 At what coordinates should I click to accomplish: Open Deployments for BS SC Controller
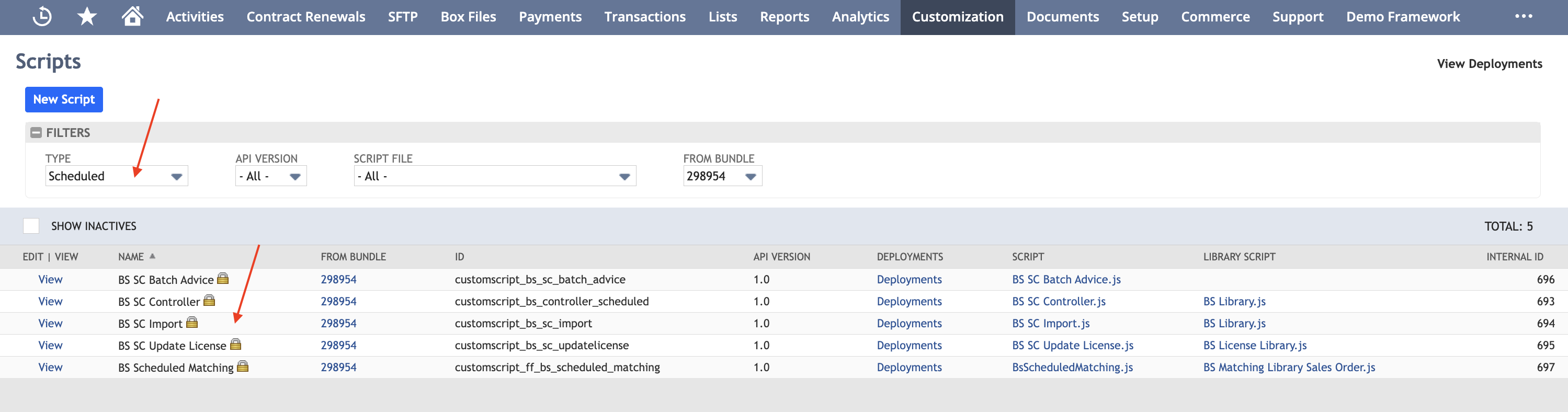coord(909,301)
